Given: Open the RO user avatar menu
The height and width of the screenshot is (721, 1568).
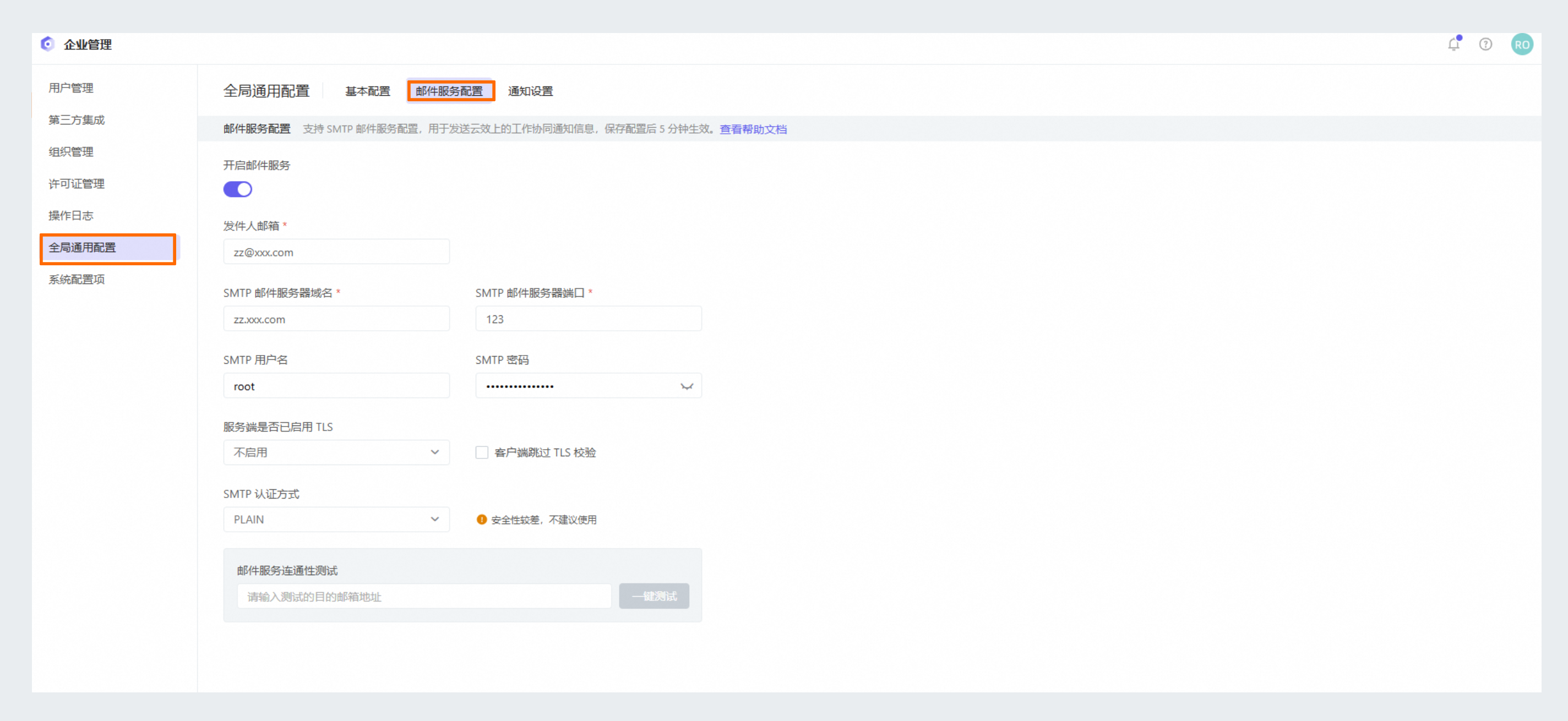Looking at the screenshot, I should click(1522, 44).
